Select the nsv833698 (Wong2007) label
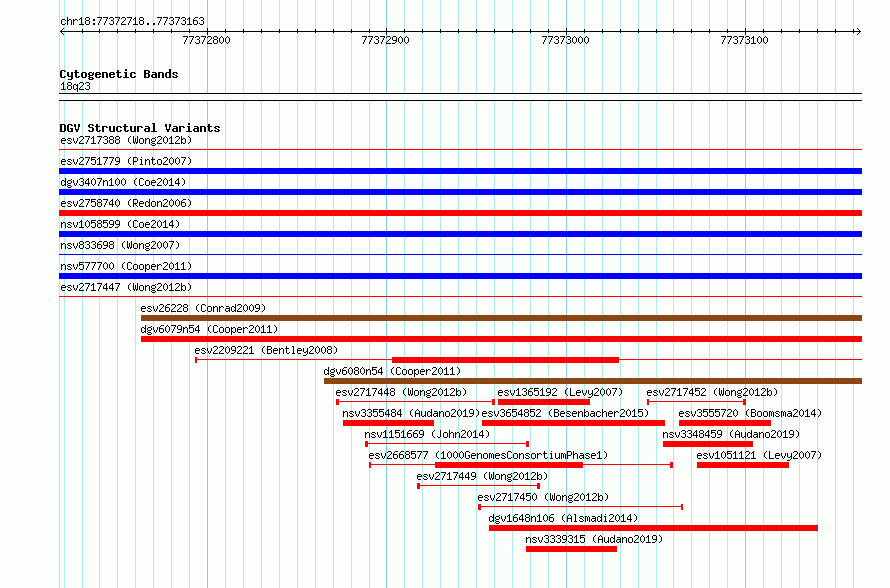Image resolution: width=890 pixels, height=588 pixels. [120, 245]
